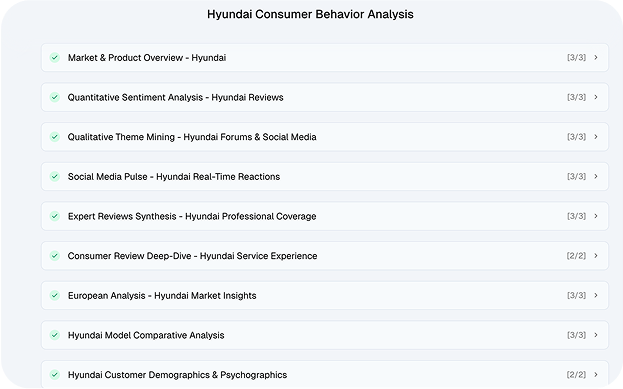Screen dimensions: 623x389
Task: Open "Consumer Review Deep-Dive - Hyundai Service Experience"
Action: coord(192,256)
